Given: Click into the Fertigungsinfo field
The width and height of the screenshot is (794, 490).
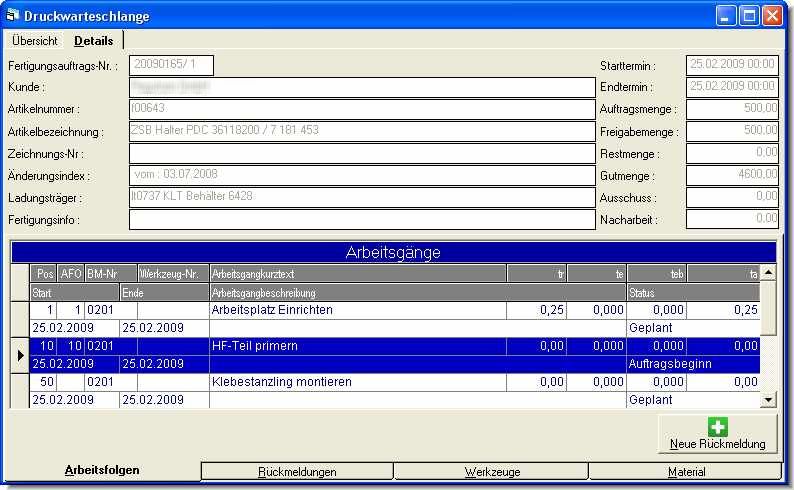Looking at the screenshot, I should [362, 219].
